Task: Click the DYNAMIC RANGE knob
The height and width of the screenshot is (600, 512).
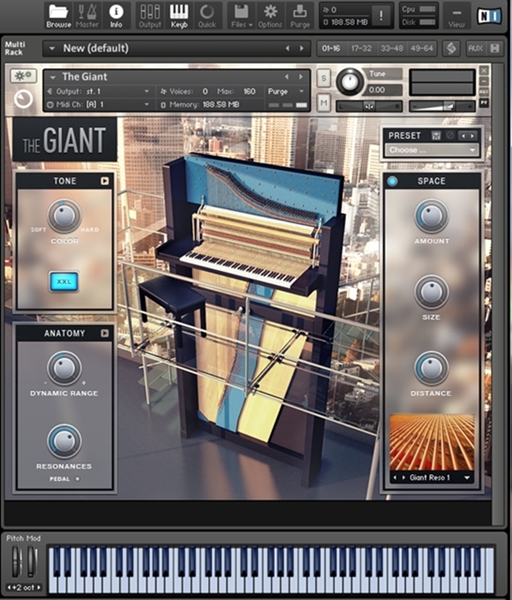Action: coord(64,368)
